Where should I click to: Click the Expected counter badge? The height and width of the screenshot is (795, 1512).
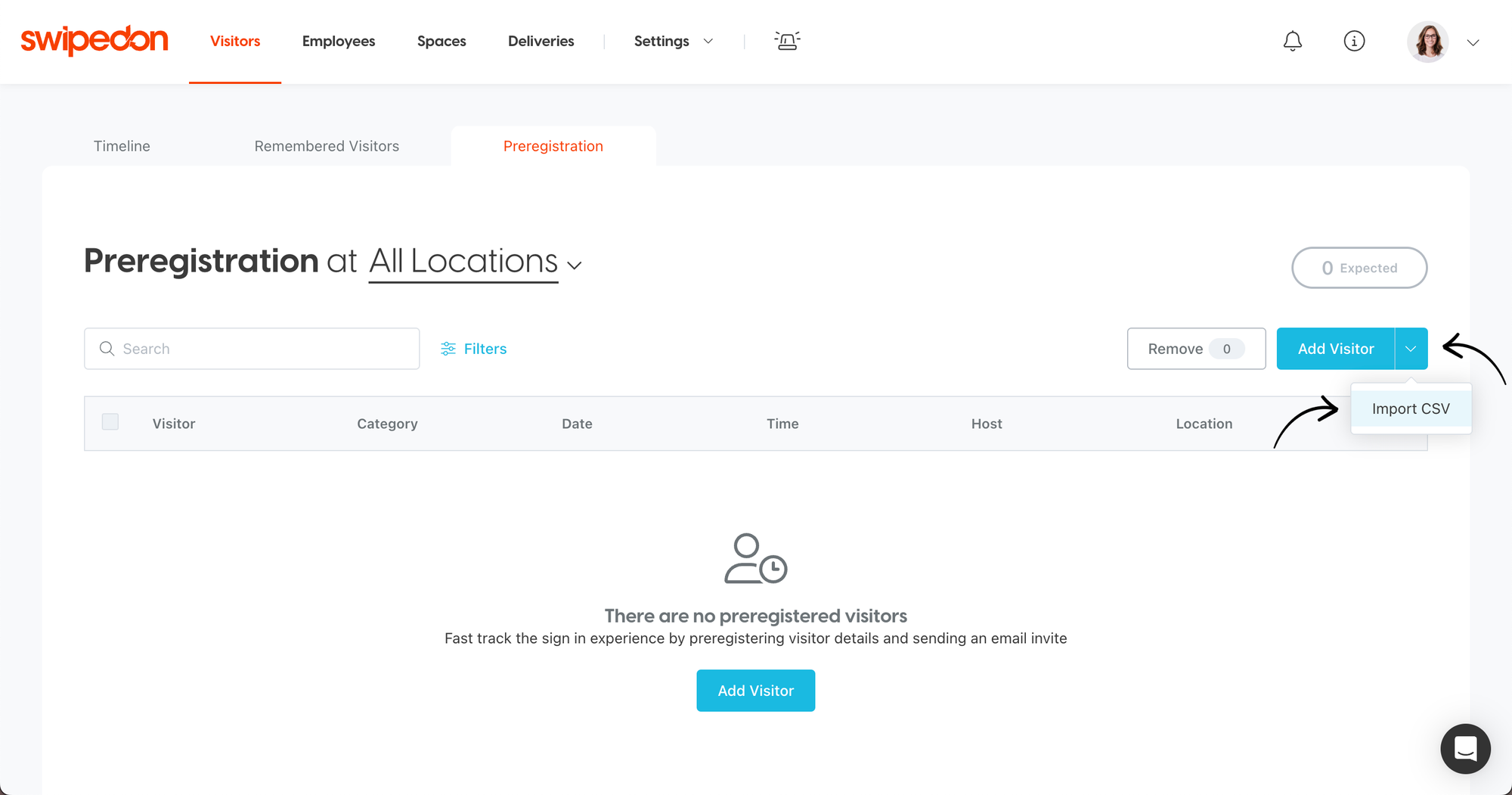(x=1359, y=268)
